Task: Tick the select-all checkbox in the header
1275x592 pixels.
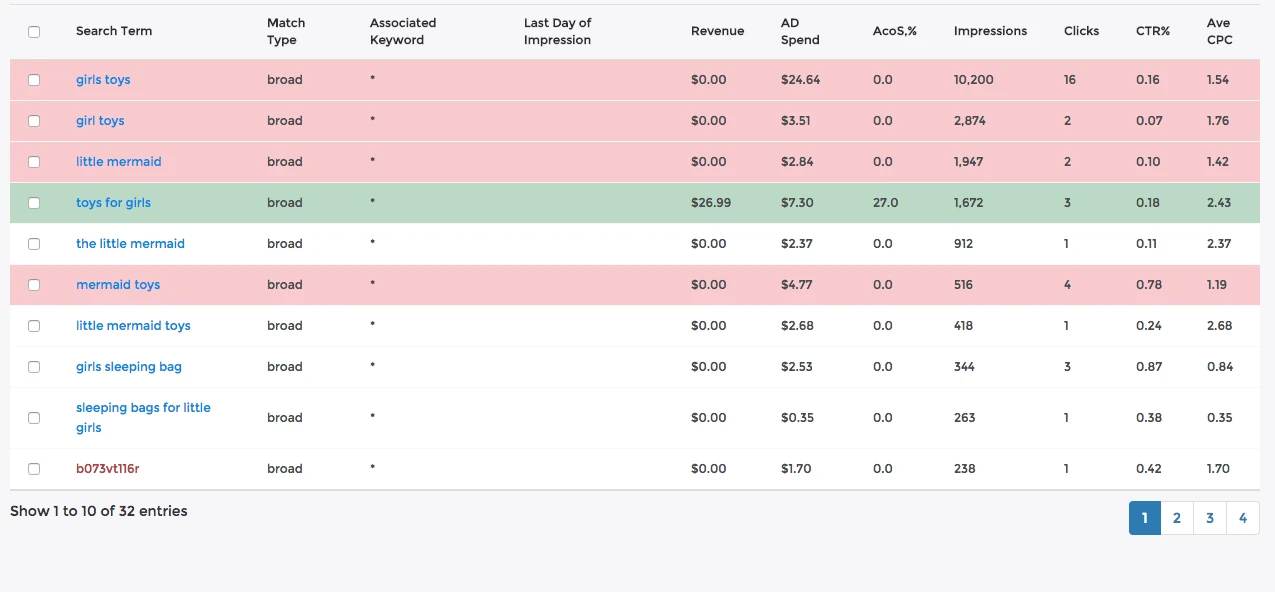Action: 34,32
